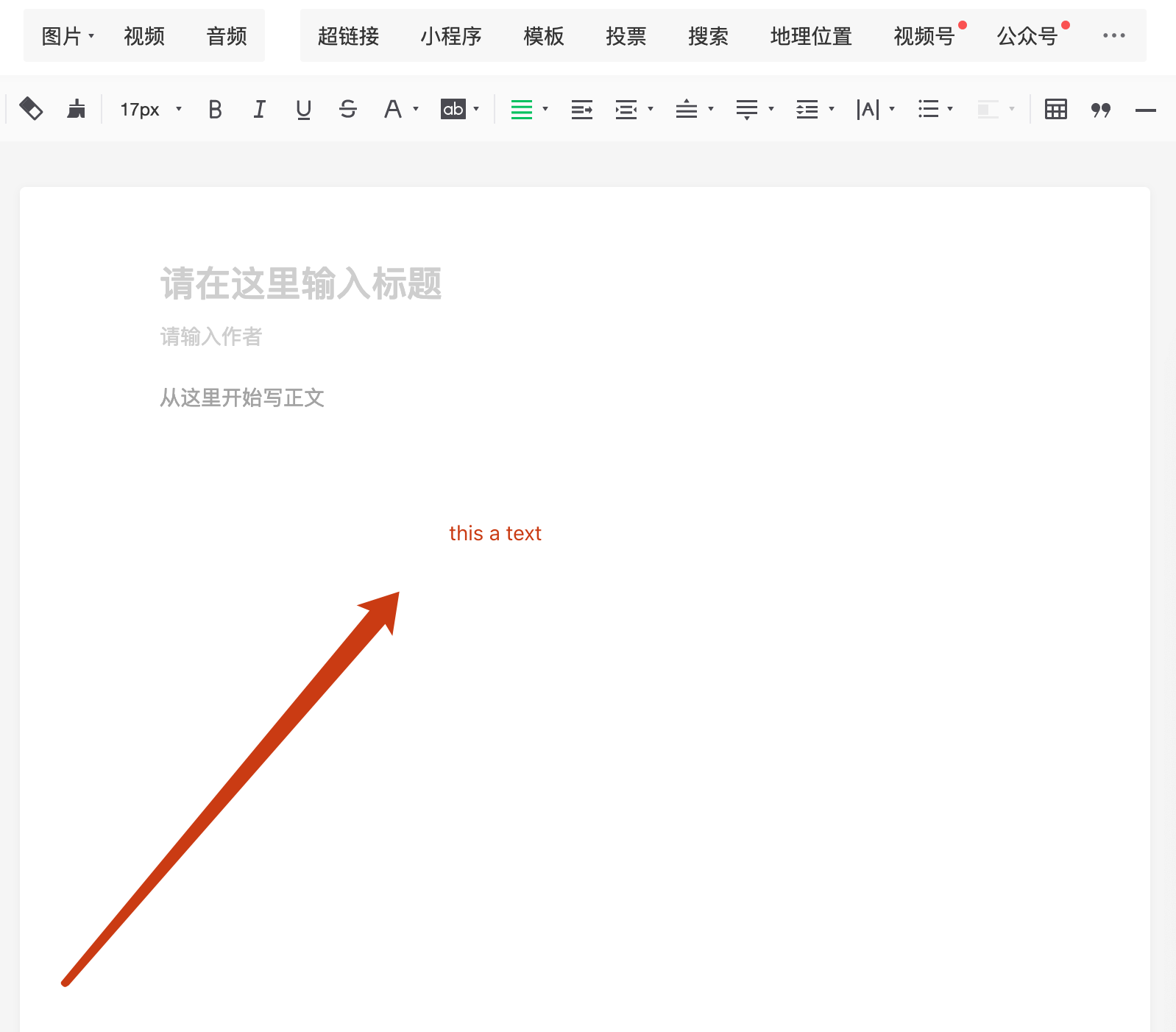Toggle strikethrough formatting

(x=348, y=110)
